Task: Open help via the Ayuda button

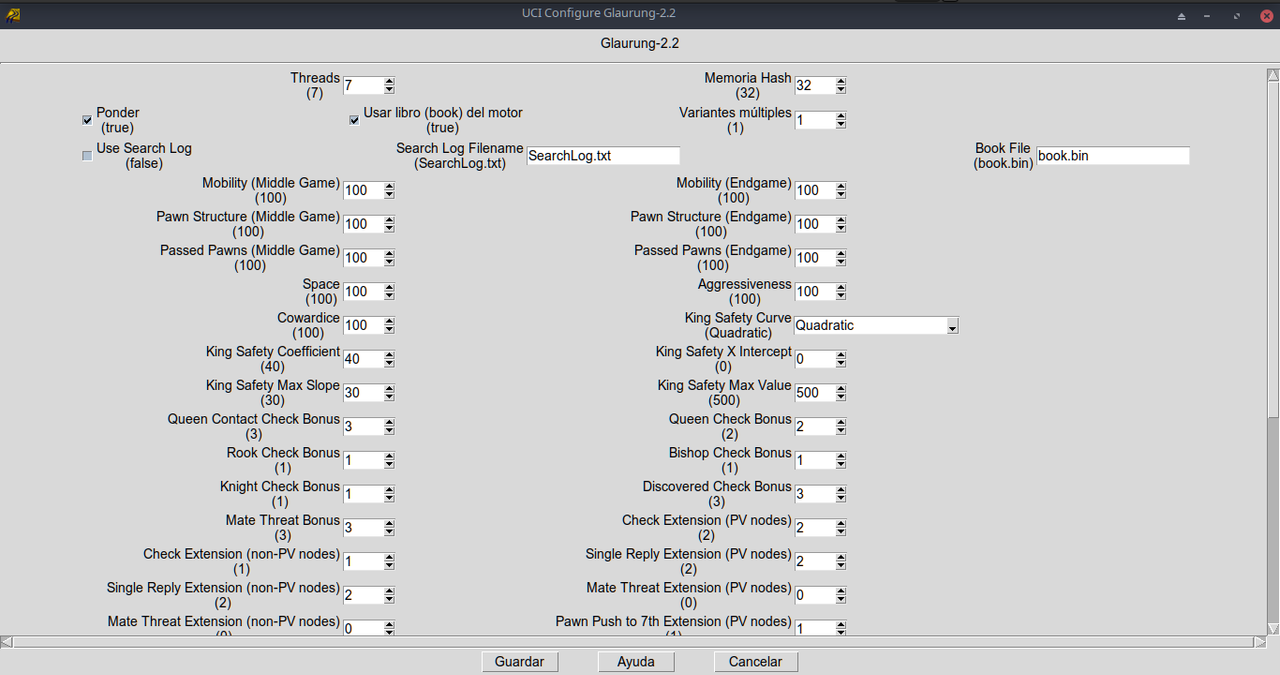Action: (636, 662)
